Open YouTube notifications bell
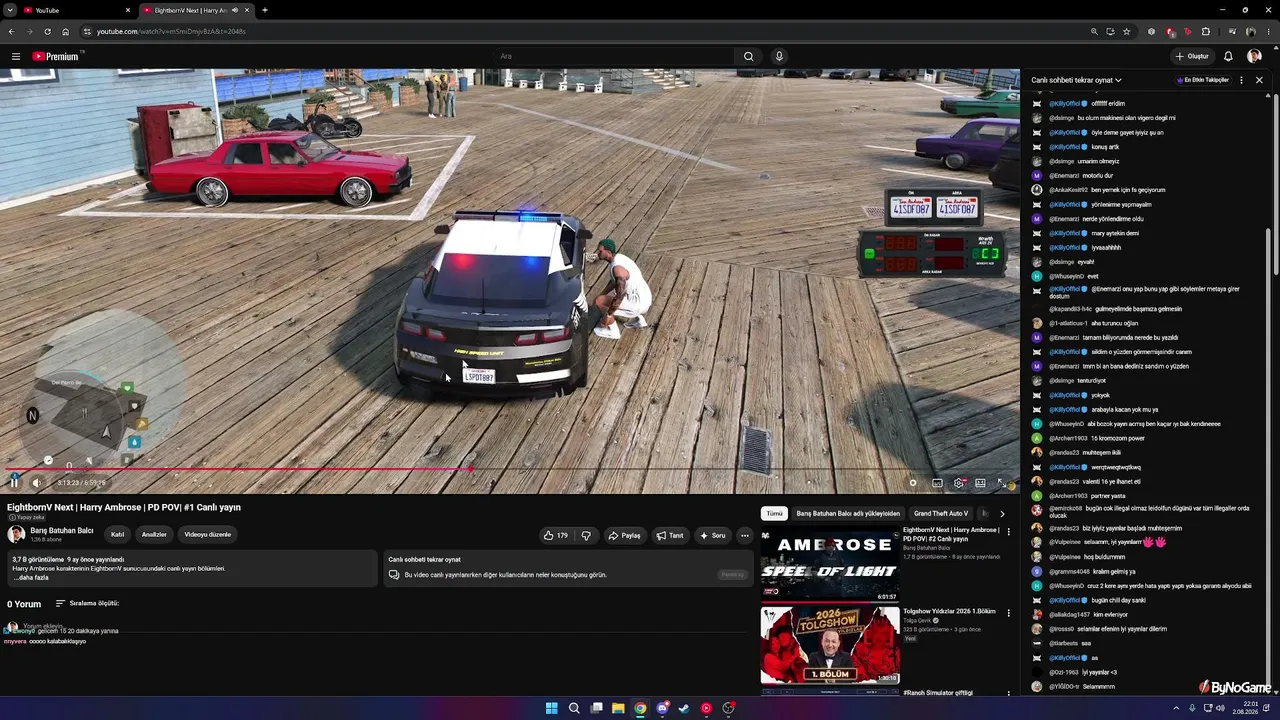The width and height of the screenshot is (1280, 720). 1228,56
